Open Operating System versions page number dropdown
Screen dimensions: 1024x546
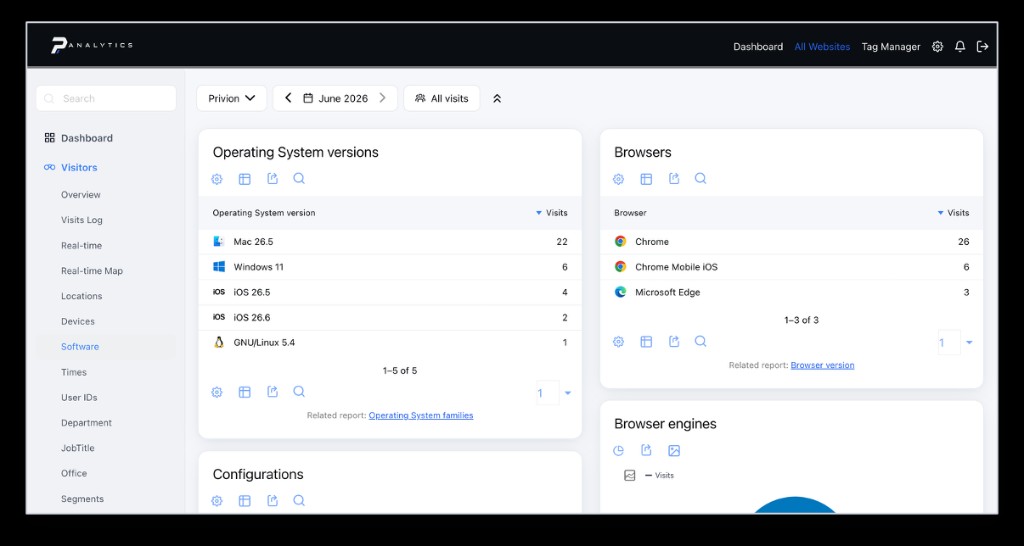[554, 393]
